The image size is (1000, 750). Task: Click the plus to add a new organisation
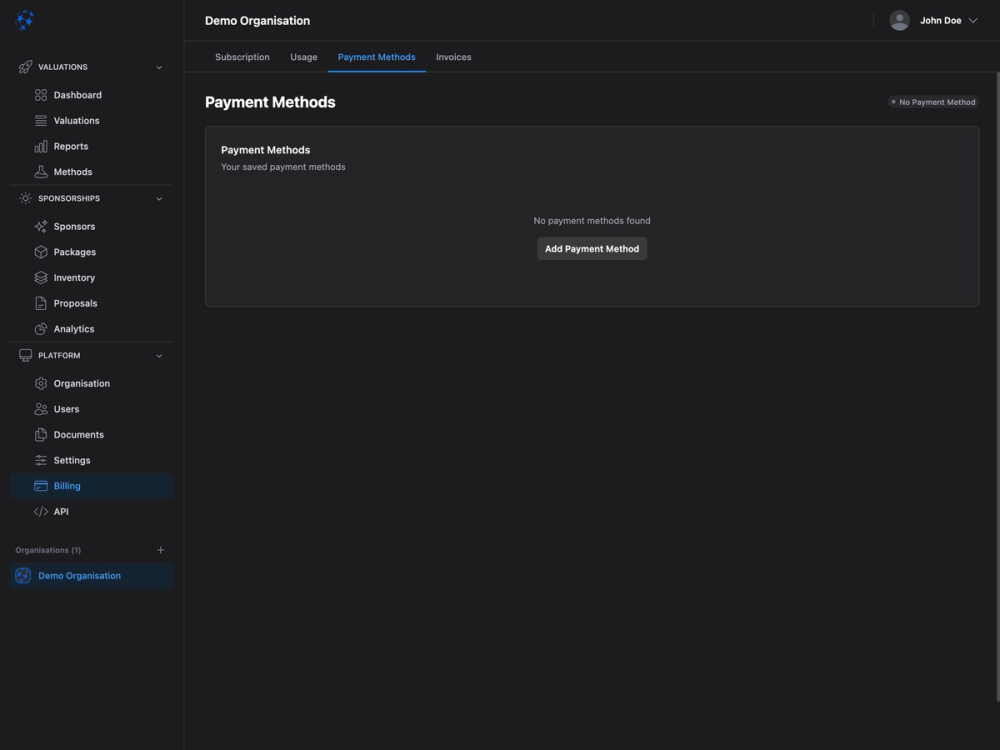pyautogui.click(x=160, y=549)
